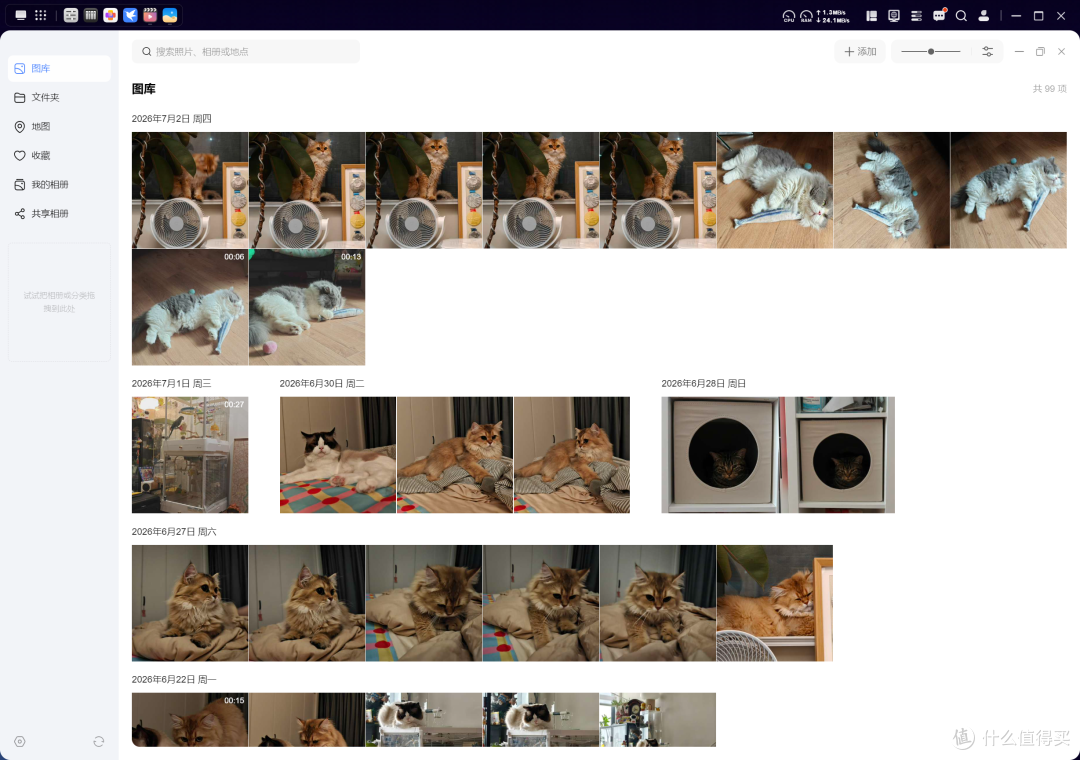Screen dimensions: 1080x760
Task: Open the sidebar panel layout icon
Action: tap(871, 15)
